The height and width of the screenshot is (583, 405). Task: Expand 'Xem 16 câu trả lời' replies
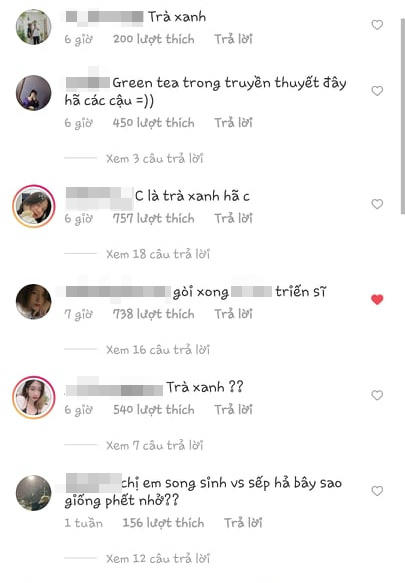click(158, 350)
